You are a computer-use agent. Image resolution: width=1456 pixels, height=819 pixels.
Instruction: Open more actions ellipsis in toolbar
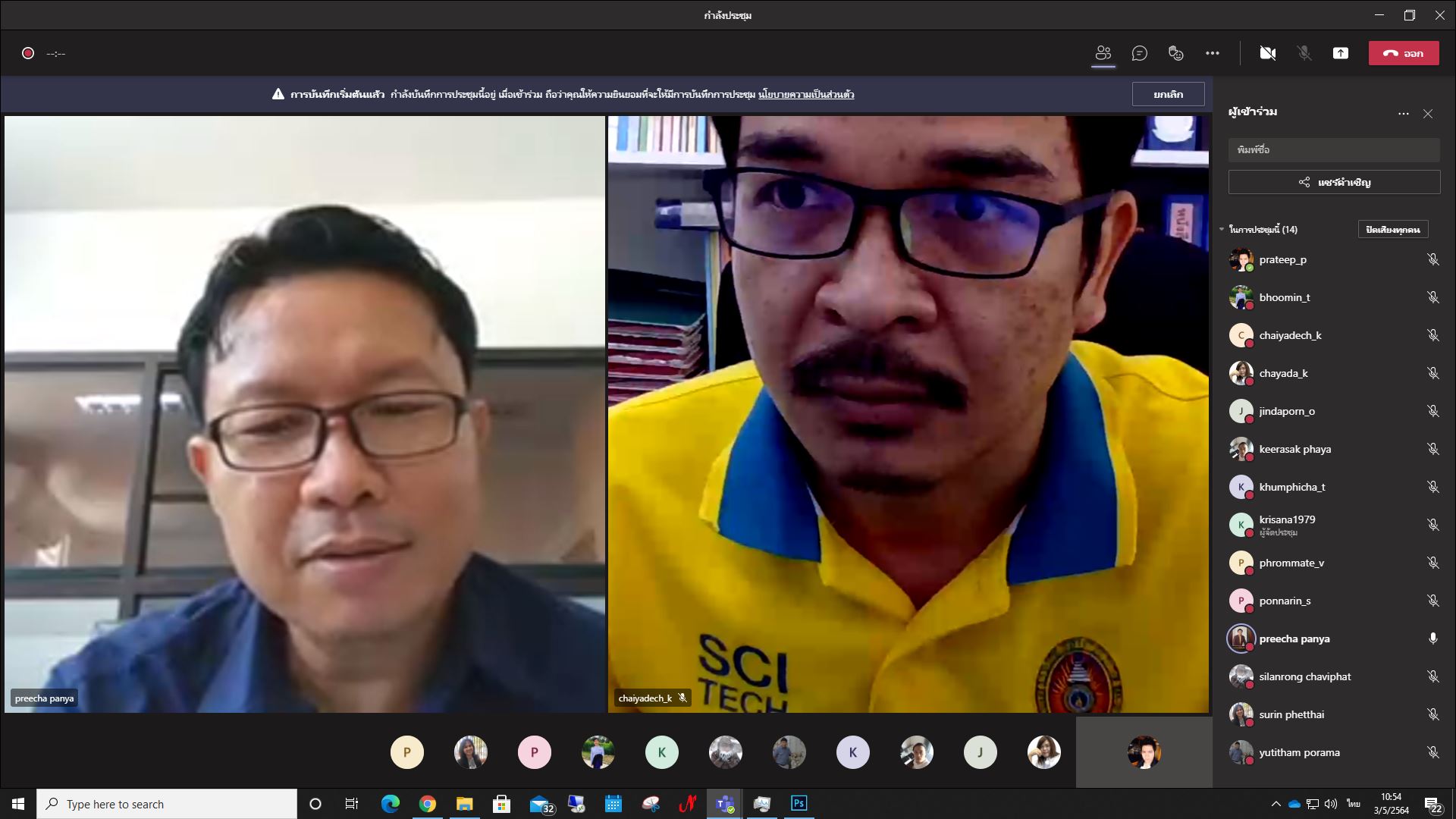(1213, 53)
